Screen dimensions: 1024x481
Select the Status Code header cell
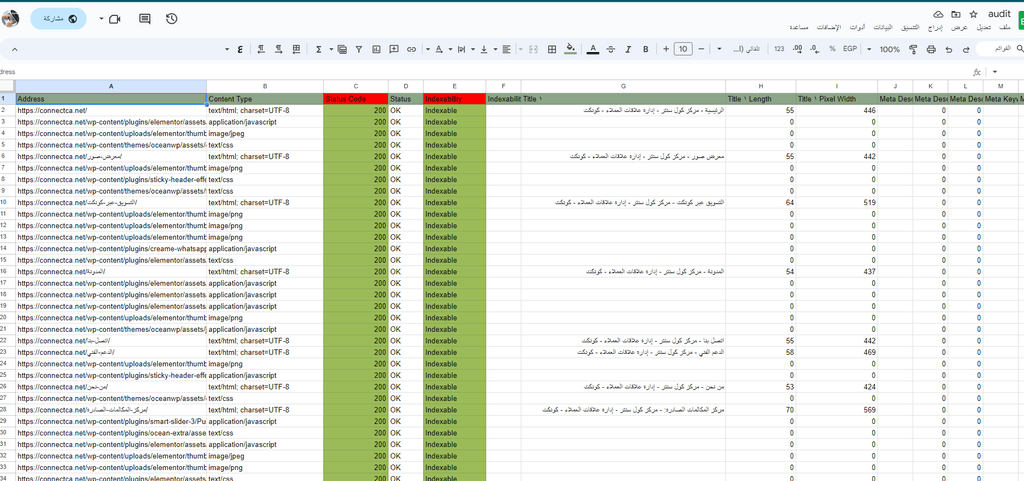click(x=356, y=99)
